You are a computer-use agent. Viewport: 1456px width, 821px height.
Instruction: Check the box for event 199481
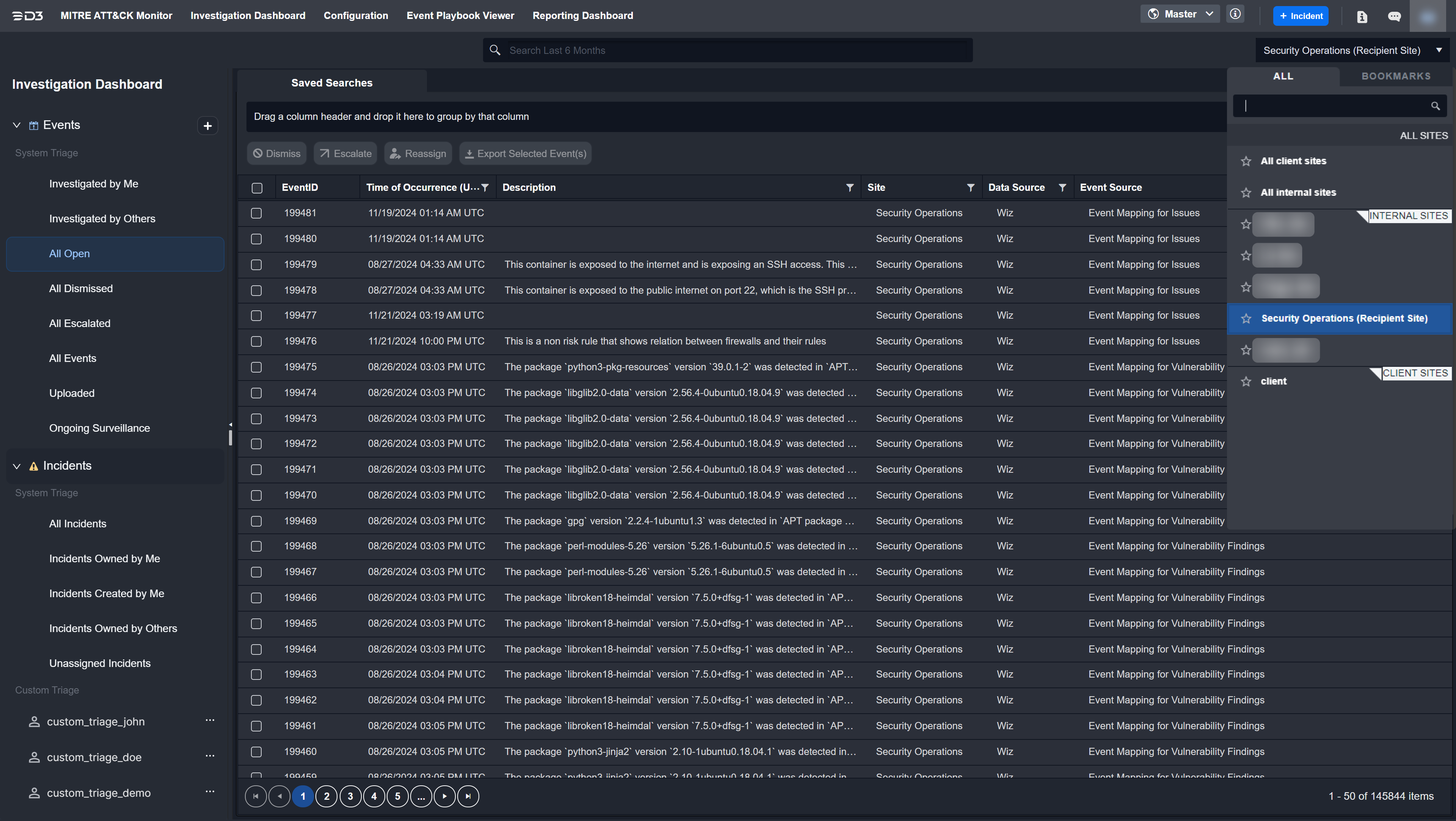(257, 213)
